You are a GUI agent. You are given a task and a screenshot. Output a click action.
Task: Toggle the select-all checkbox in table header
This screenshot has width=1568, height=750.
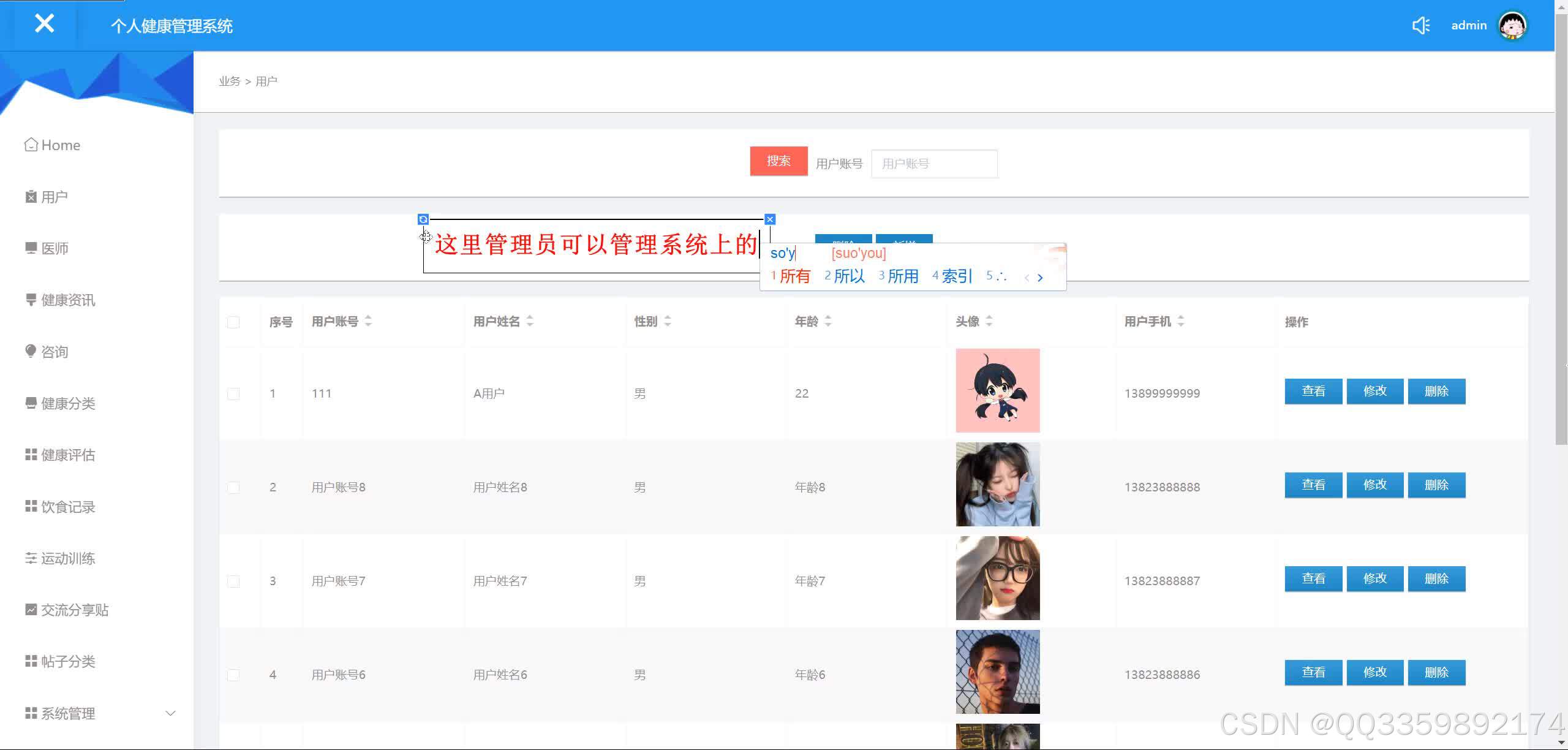pos(233,322)
